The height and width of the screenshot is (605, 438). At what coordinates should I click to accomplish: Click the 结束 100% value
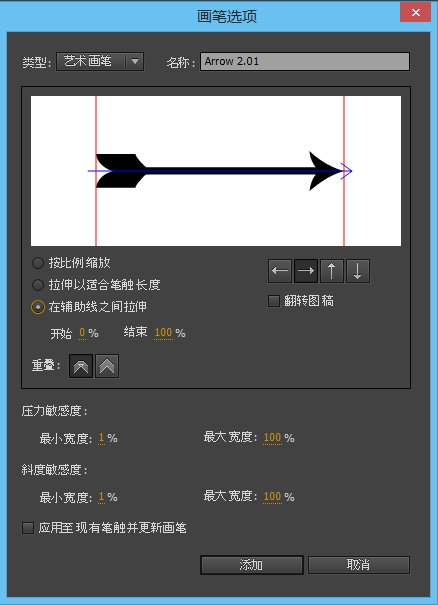(x=163, y=333)
